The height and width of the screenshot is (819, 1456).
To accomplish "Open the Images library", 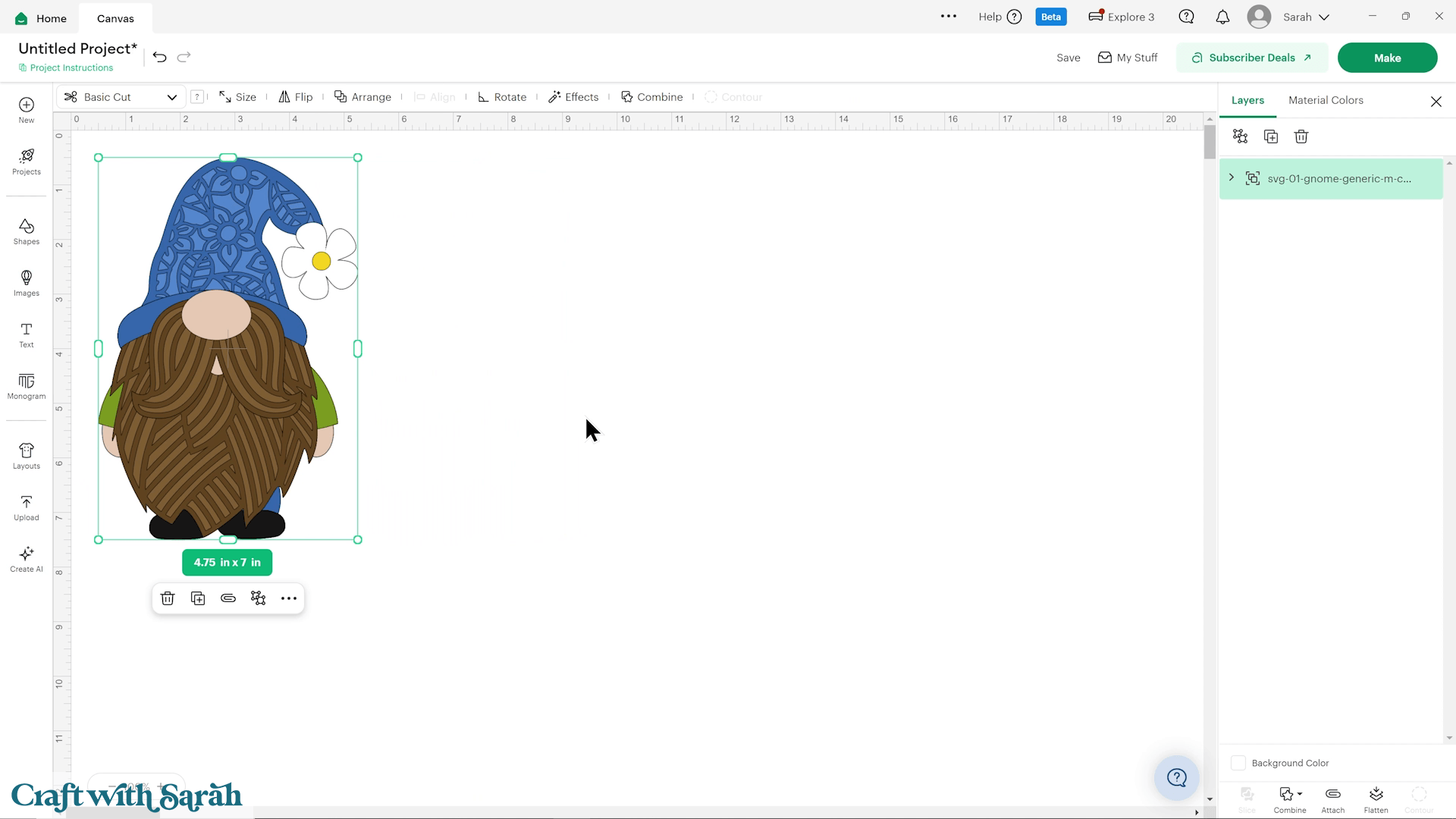I will (x=27, y=283).
